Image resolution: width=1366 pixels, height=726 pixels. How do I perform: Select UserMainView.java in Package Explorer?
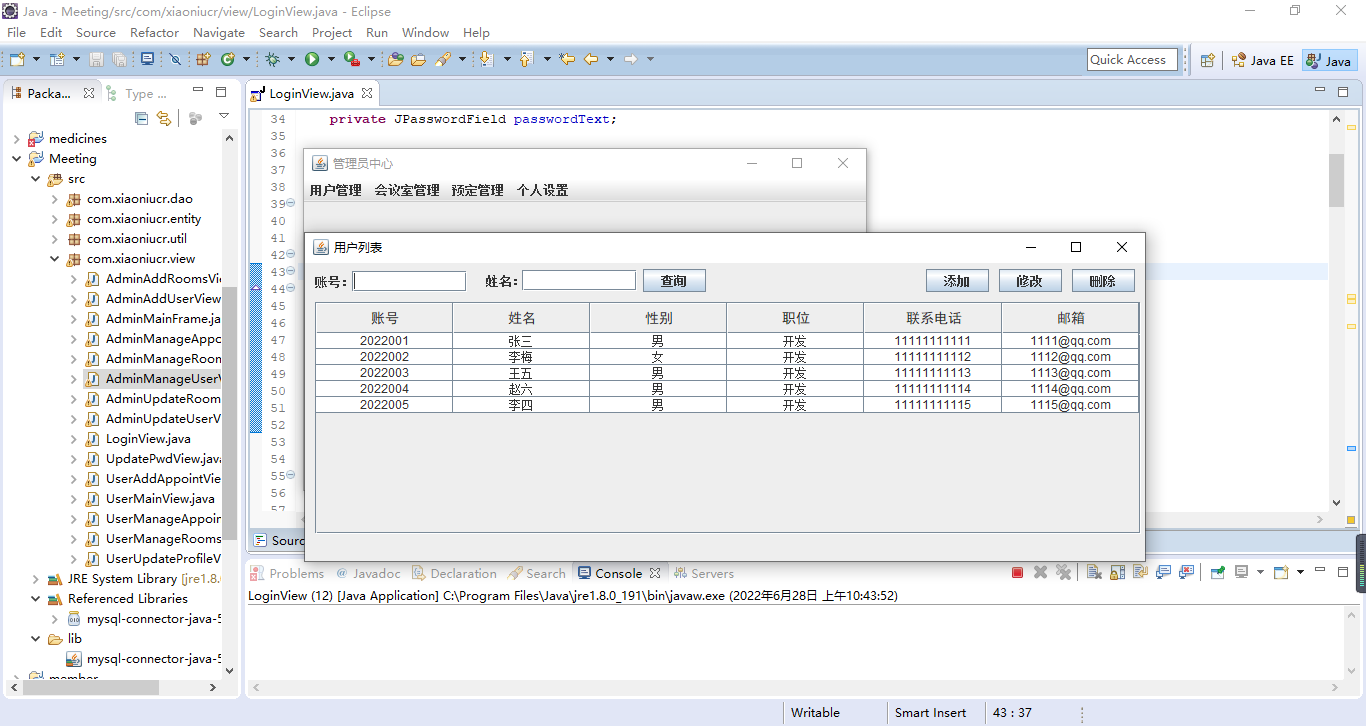pos(160,499)
